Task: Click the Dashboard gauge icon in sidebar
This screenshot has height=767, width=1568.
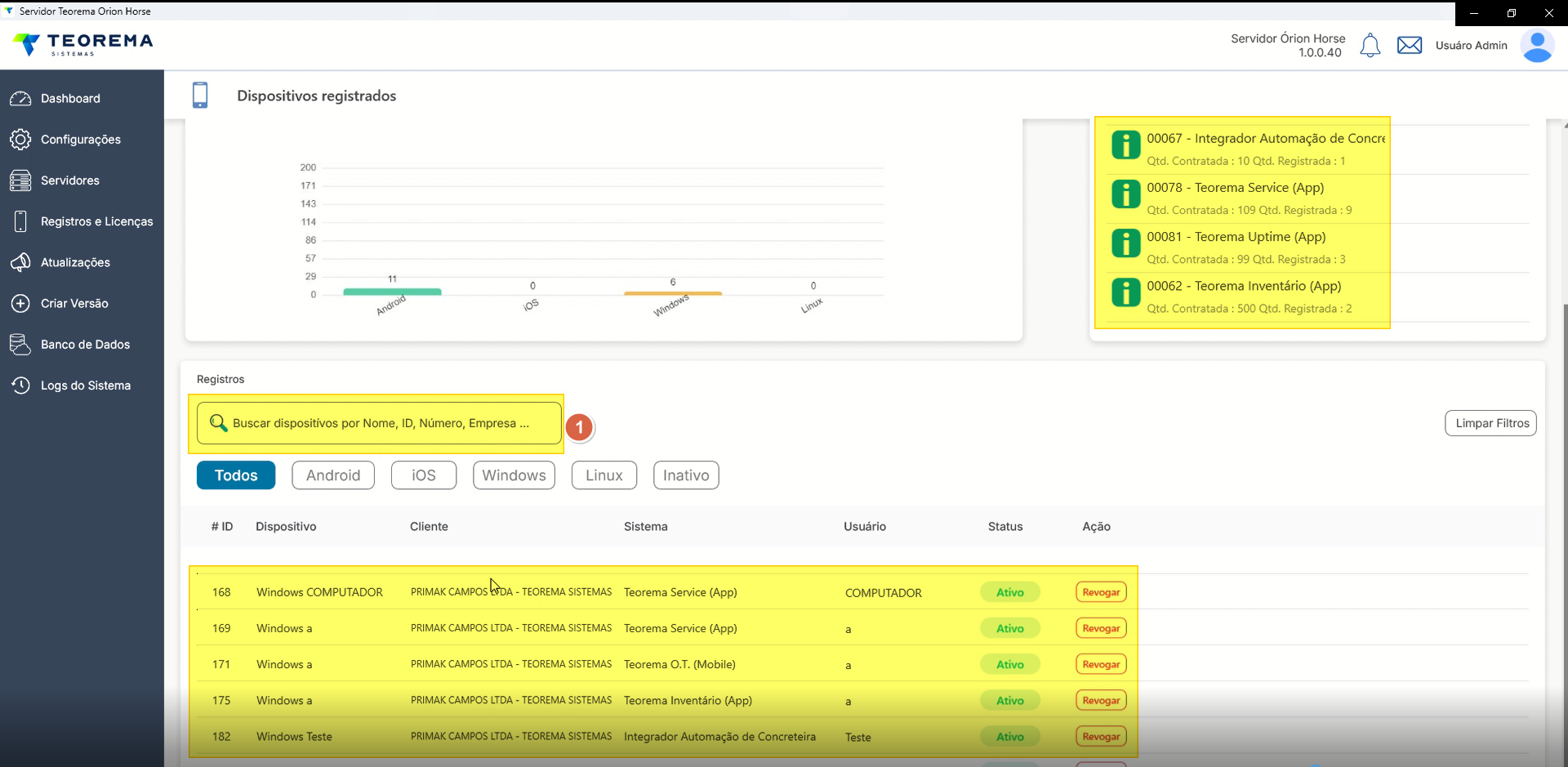Action: 20,99
